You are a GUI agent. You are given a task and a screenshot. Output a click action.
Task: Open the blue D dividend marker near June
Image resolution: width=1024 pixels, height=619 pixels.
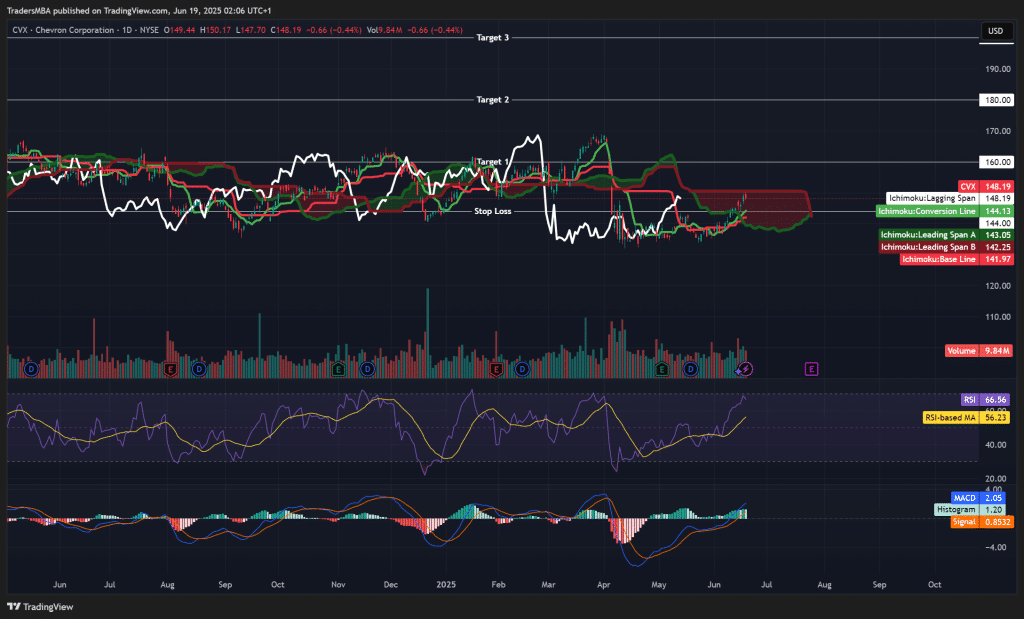(691, 369)
